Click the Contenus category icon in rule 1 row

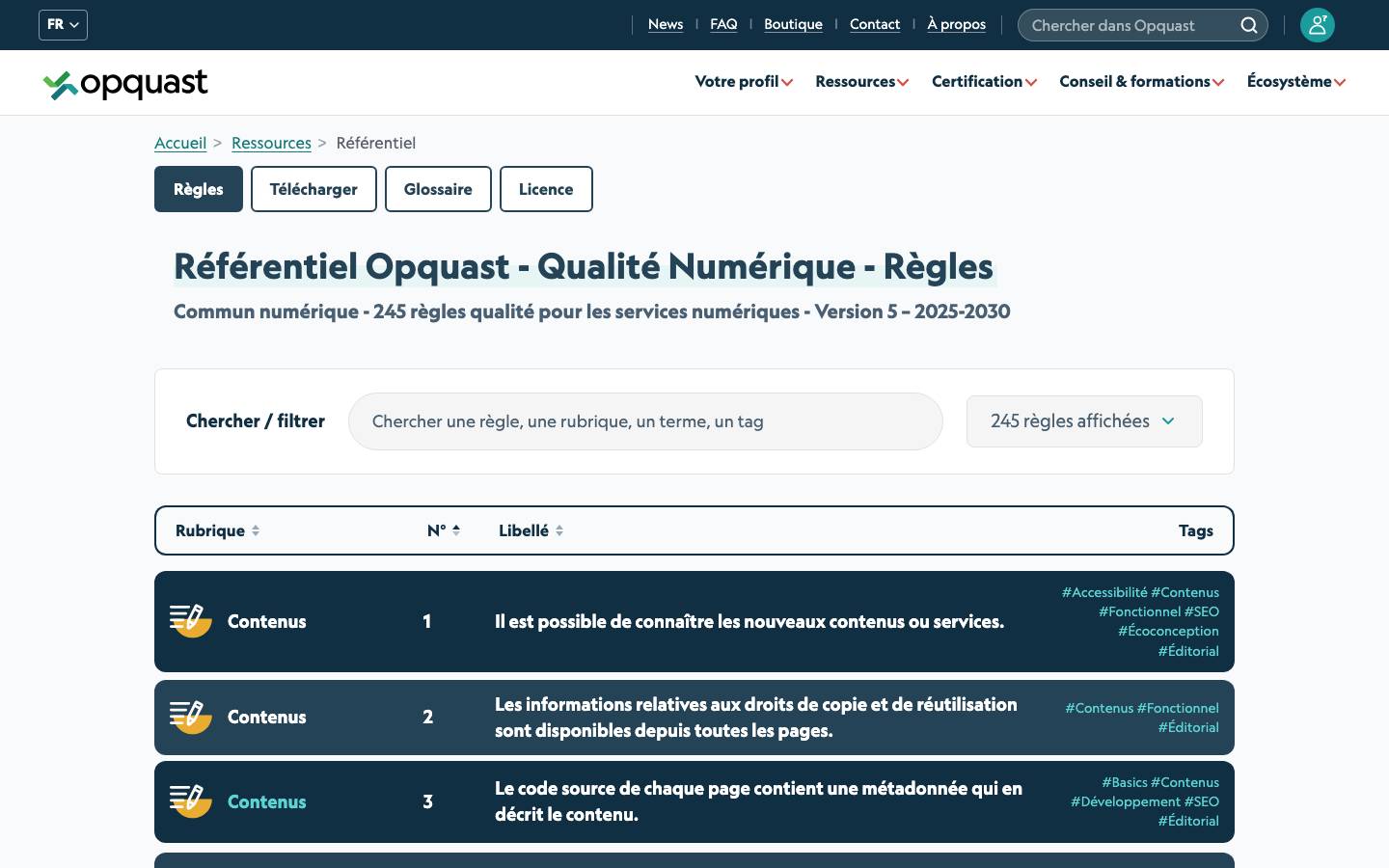tap(191, 621)
